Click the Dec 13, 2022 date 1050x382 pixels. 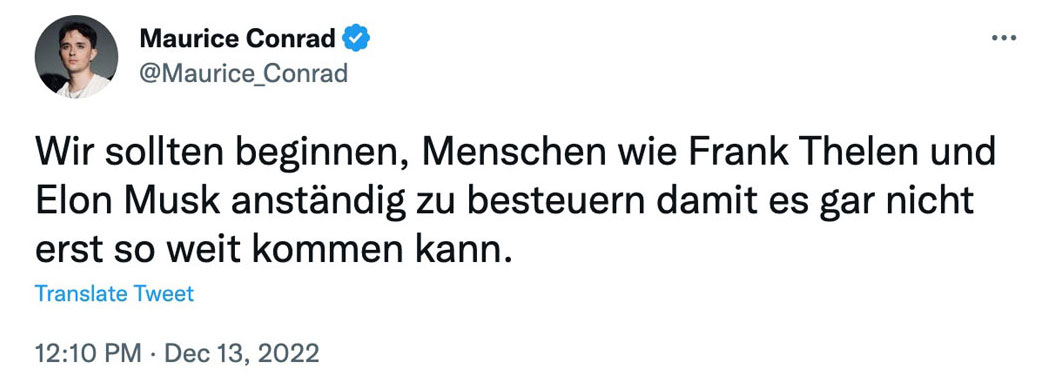[x=242, y=353]
